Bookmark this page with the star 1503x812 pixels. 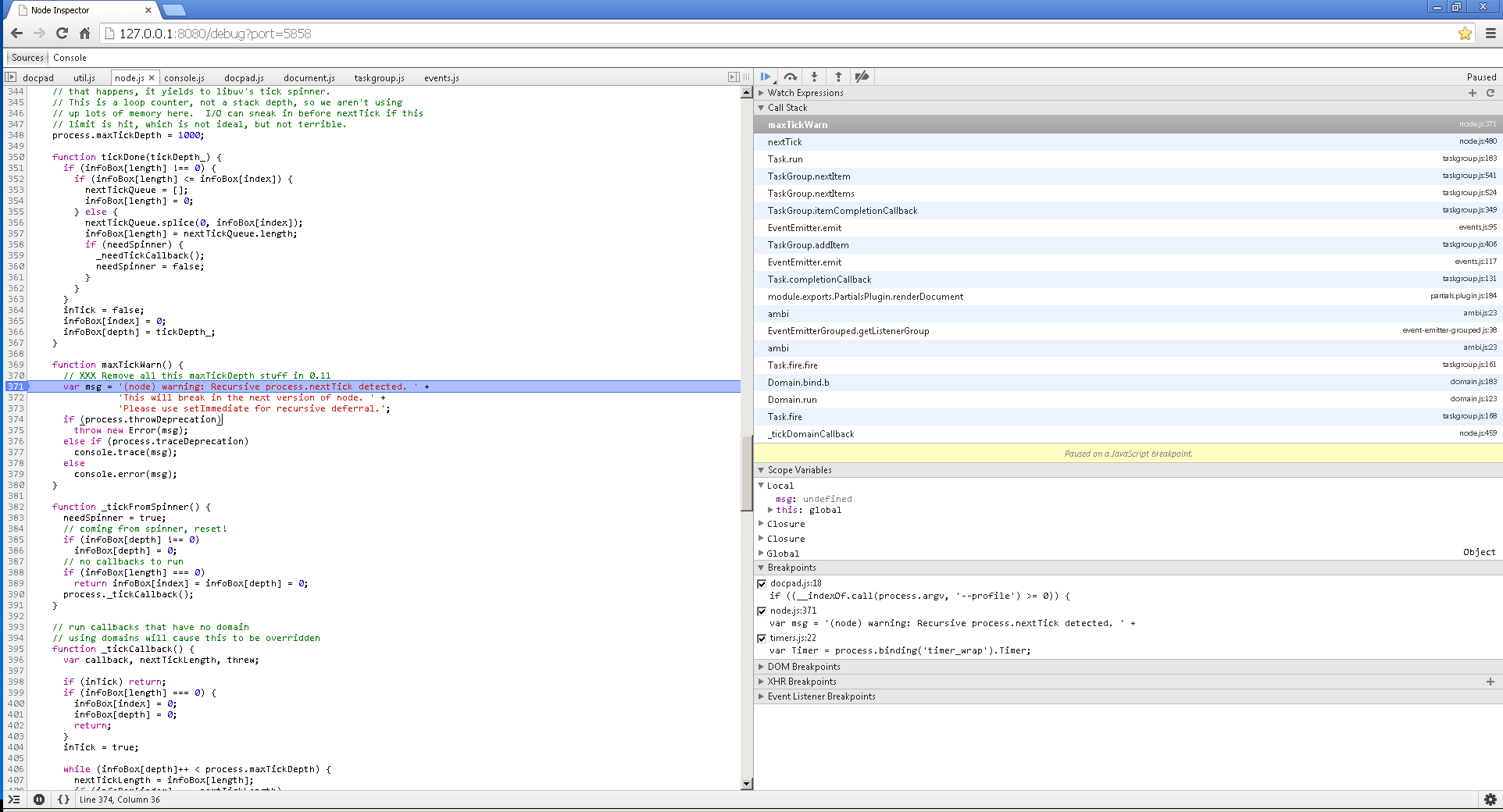tap(1465, 34)
